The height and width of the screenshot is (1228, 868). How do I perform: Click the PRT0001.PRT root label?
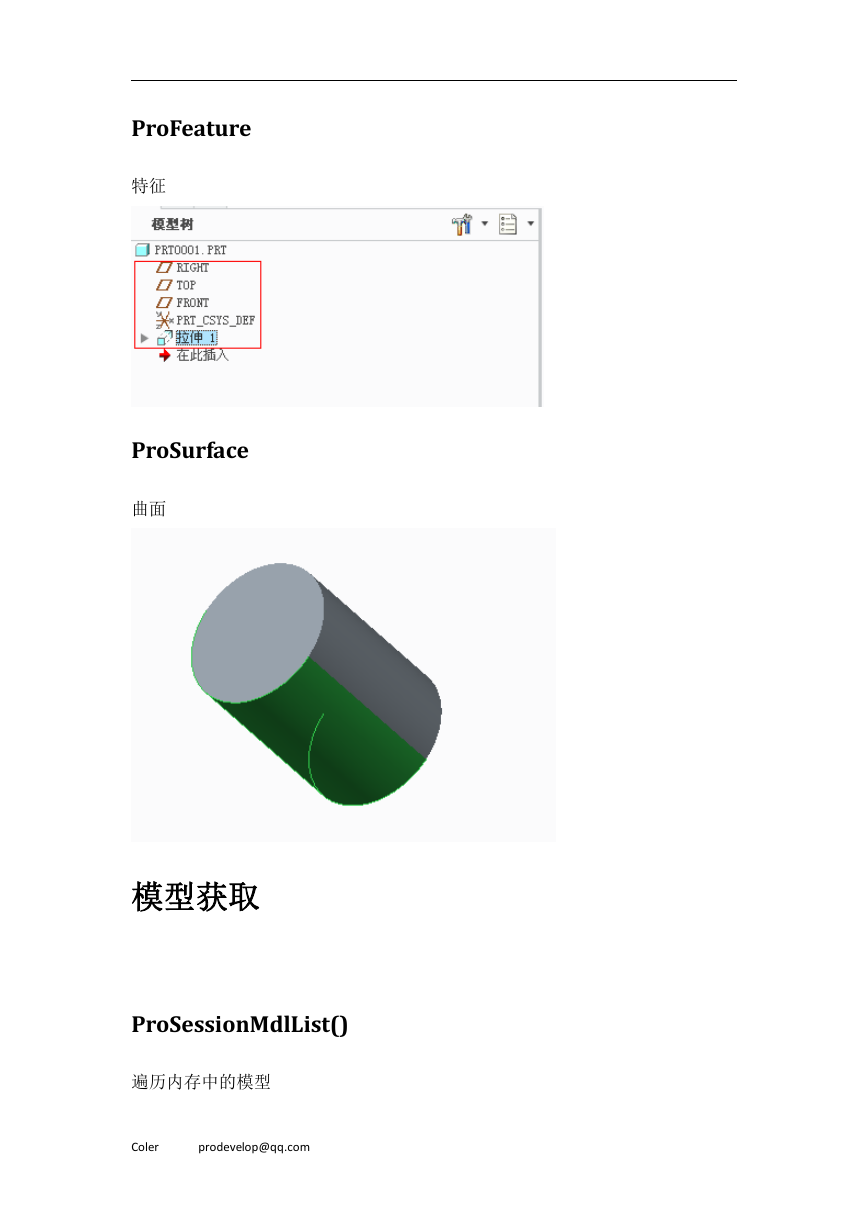[190, 250]
